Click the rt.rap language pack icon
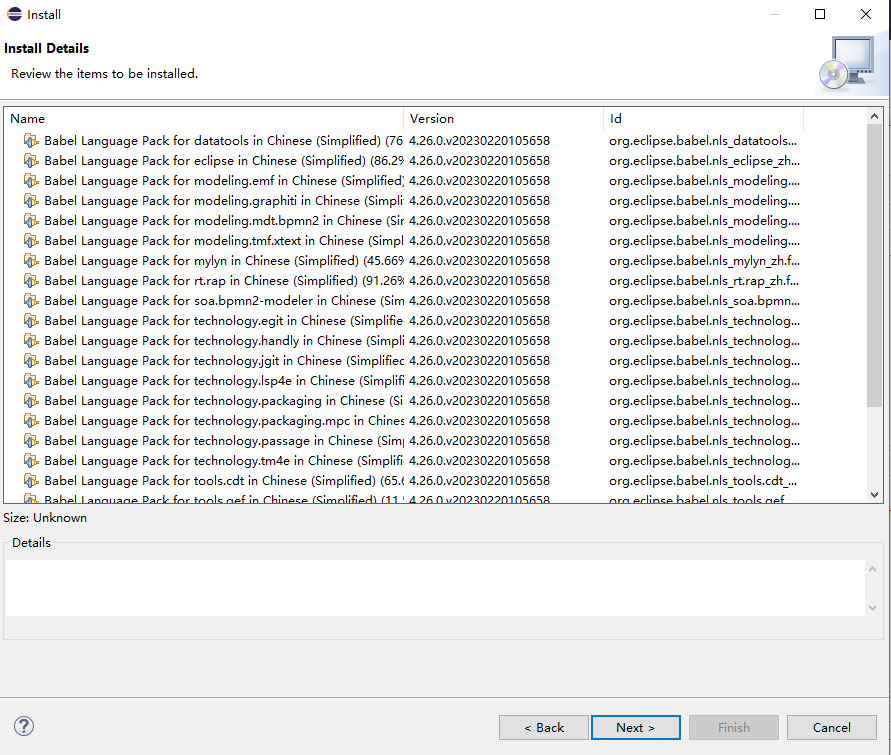This screenshot has width=891, height=755. [x=31, y=281]
